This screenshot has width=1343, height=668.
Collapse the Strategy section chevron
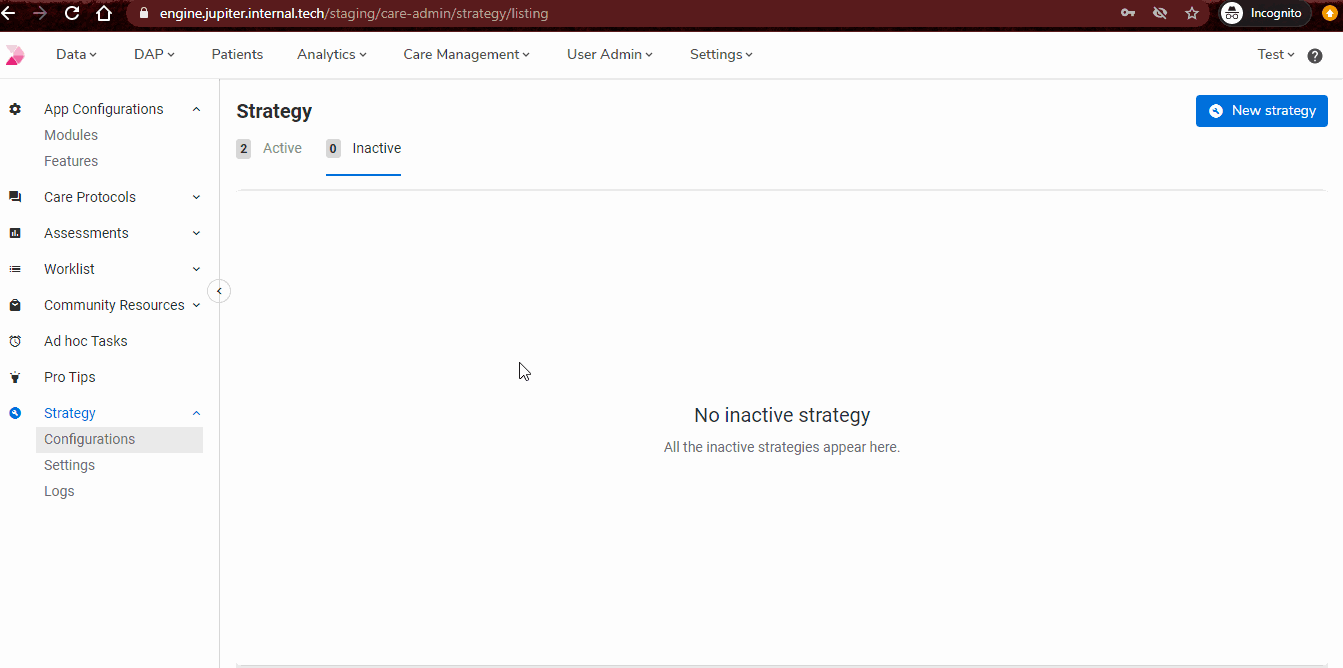(196, 413)
